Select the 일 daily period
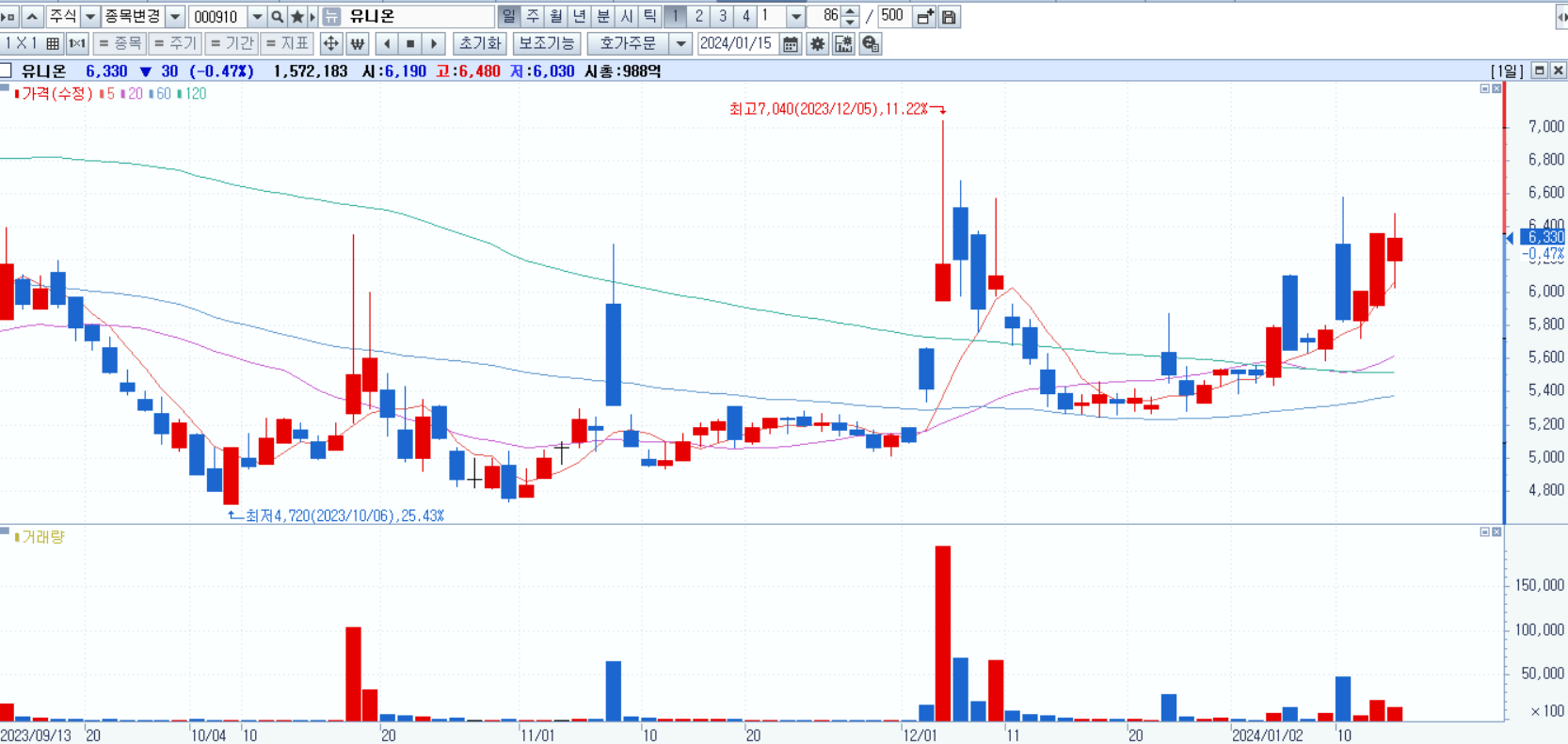Screen dimensions: 1568x744 [x=508, y=17]
